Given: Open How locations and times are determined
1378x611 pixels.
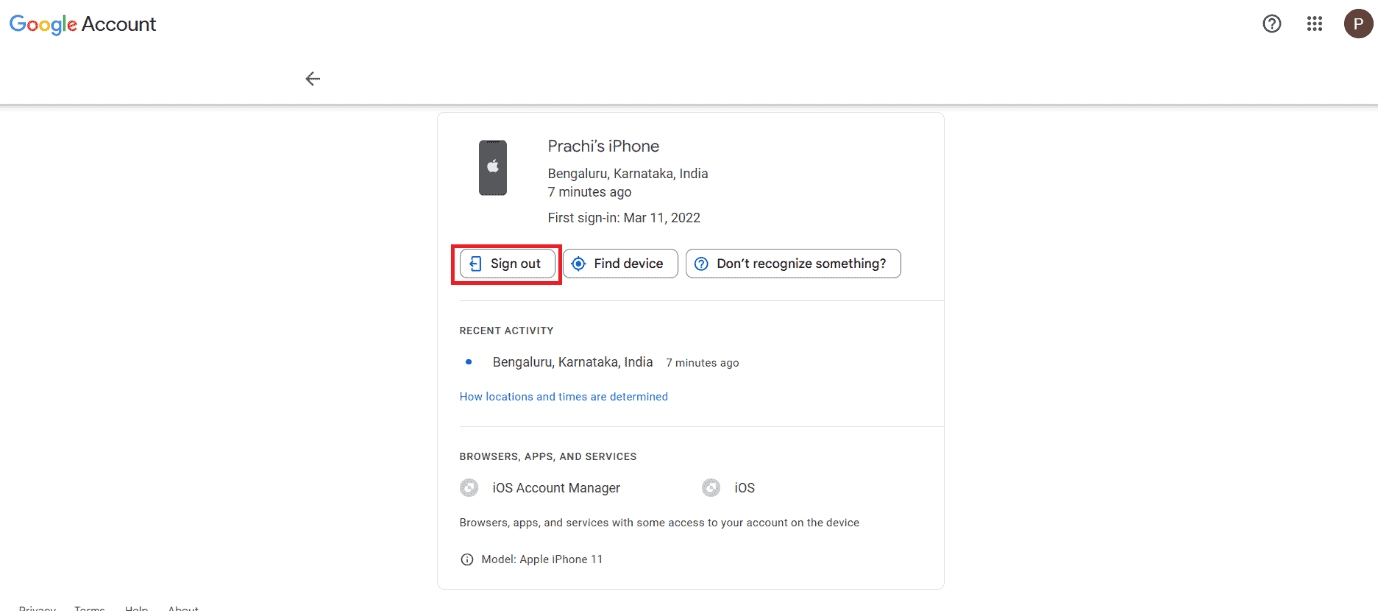Looking at the screenshot, I should [x=563, y=397].
